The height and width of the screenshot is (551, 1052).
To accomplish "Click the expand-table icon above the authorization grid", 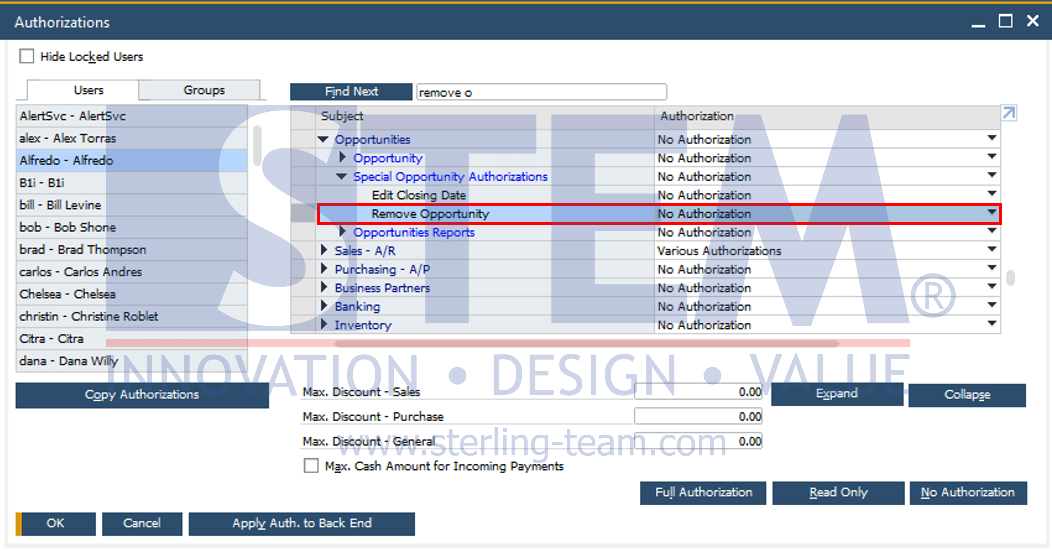I will 1008,114.
